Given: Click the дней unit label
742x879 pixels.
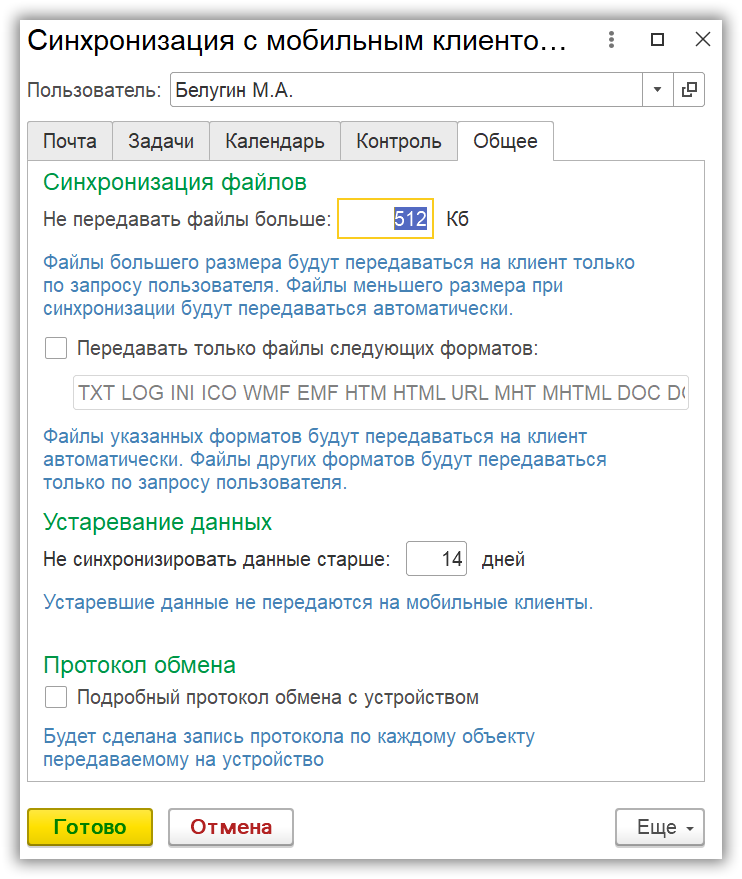Looking at the screenshot, I should (503, 559).
